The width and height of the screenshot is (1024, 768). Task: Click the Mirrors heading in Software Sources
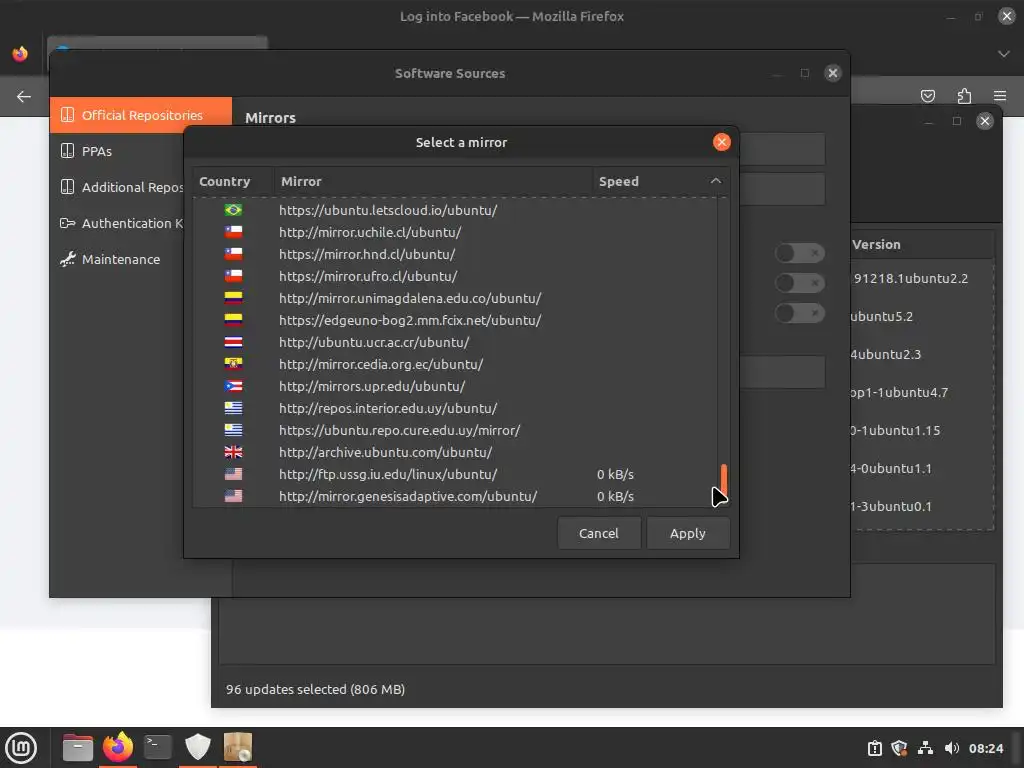coord(270,118)
